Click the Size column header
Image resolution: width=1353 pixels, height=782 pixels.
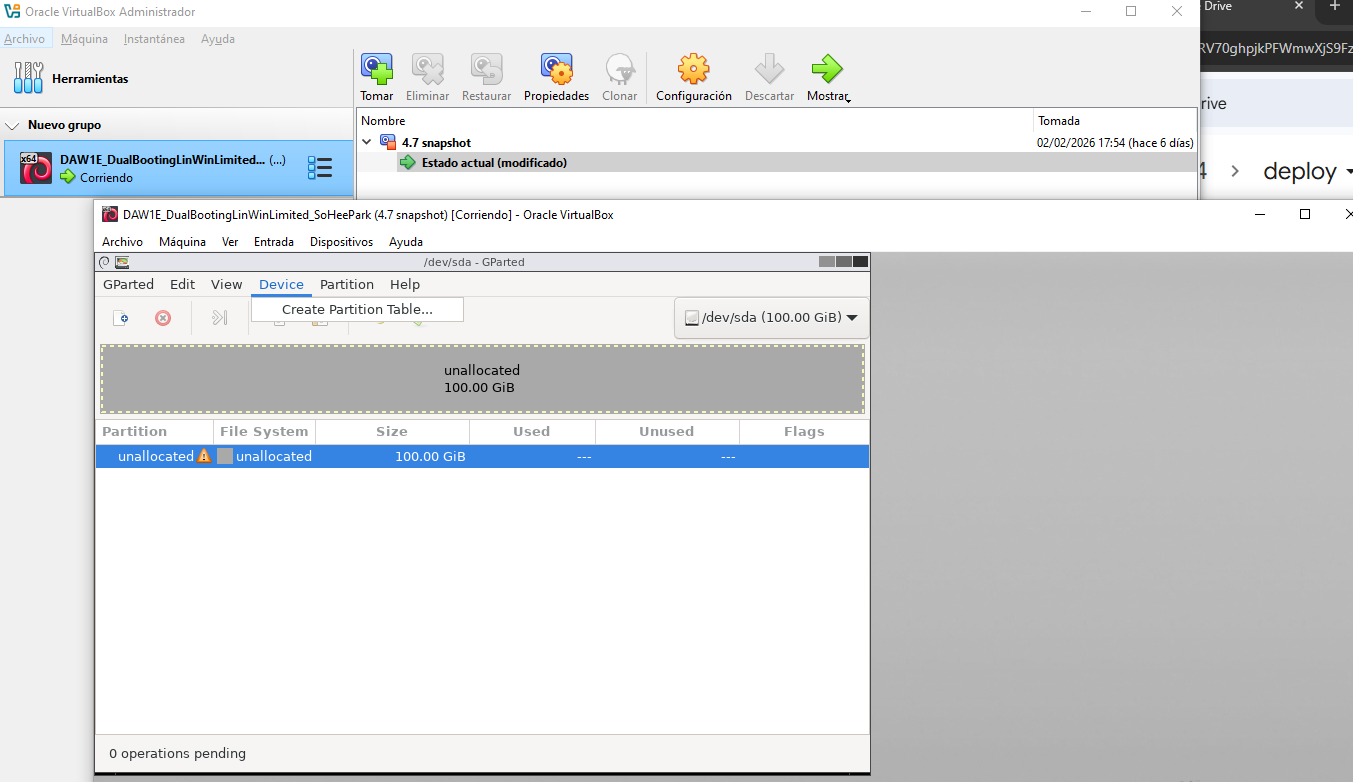[x=392, y=432]
